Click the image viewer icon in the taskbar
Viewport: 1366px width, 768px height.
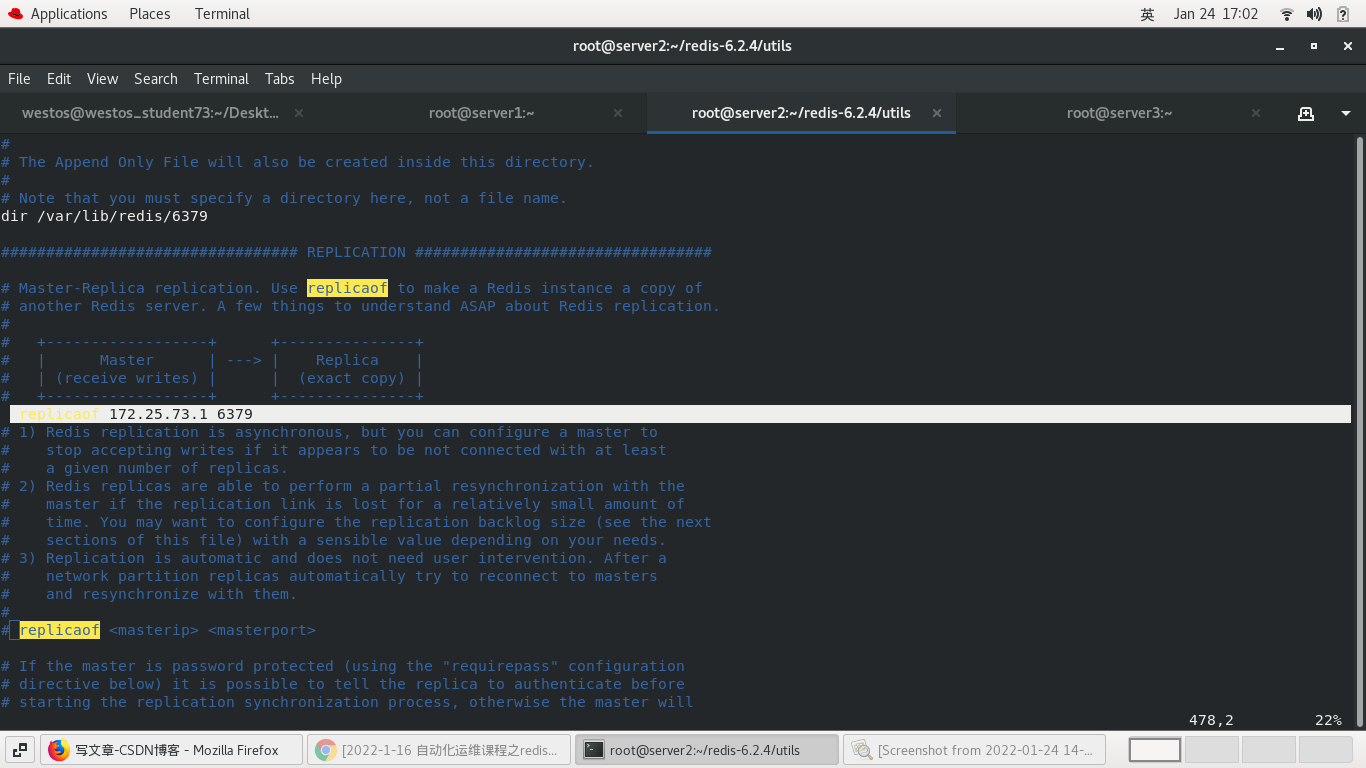(860, 750)
